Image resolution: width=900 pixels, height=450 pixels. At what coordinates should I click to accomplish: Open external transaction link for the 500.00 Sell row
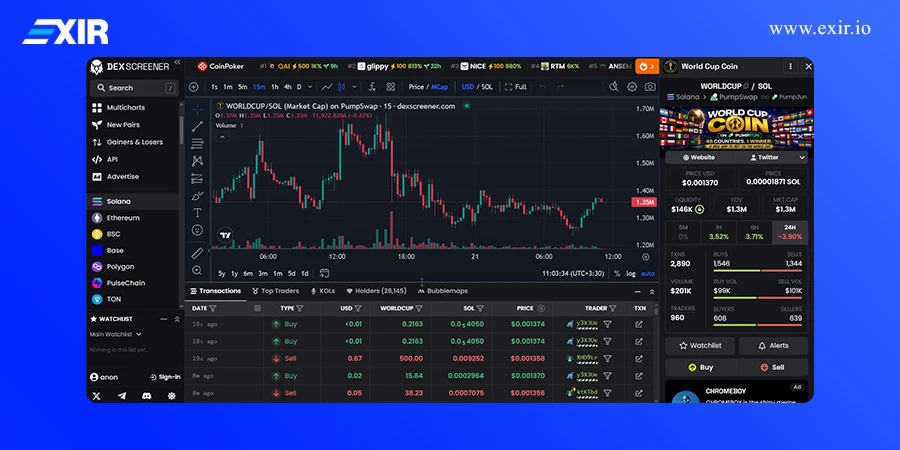[x=639, y=359]
